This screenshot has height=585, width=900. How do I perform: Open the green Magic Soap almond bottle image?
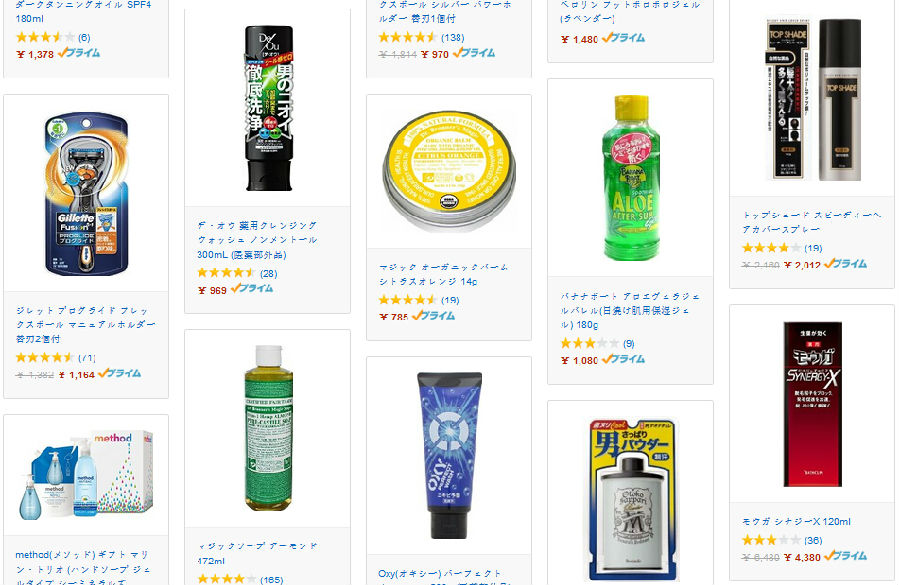click(269, 428)
